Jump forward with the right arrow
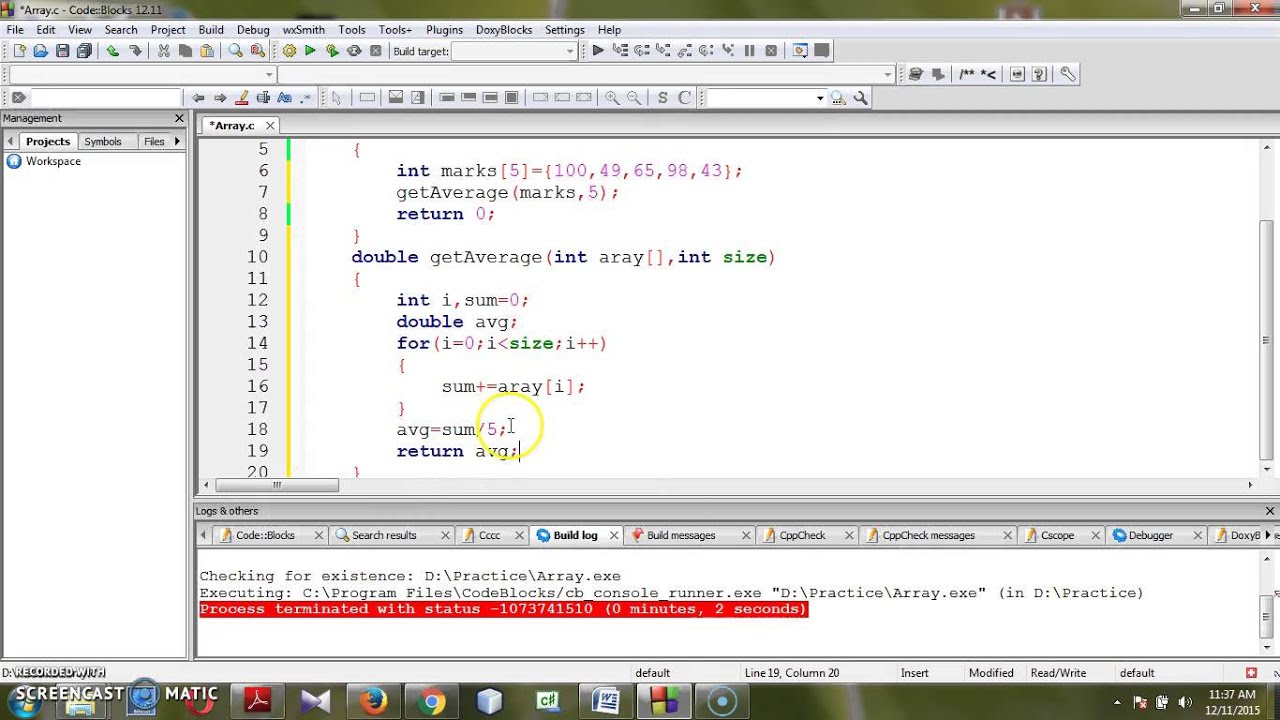This screenshot has height=720, width=1280. (x=219, y=98)
